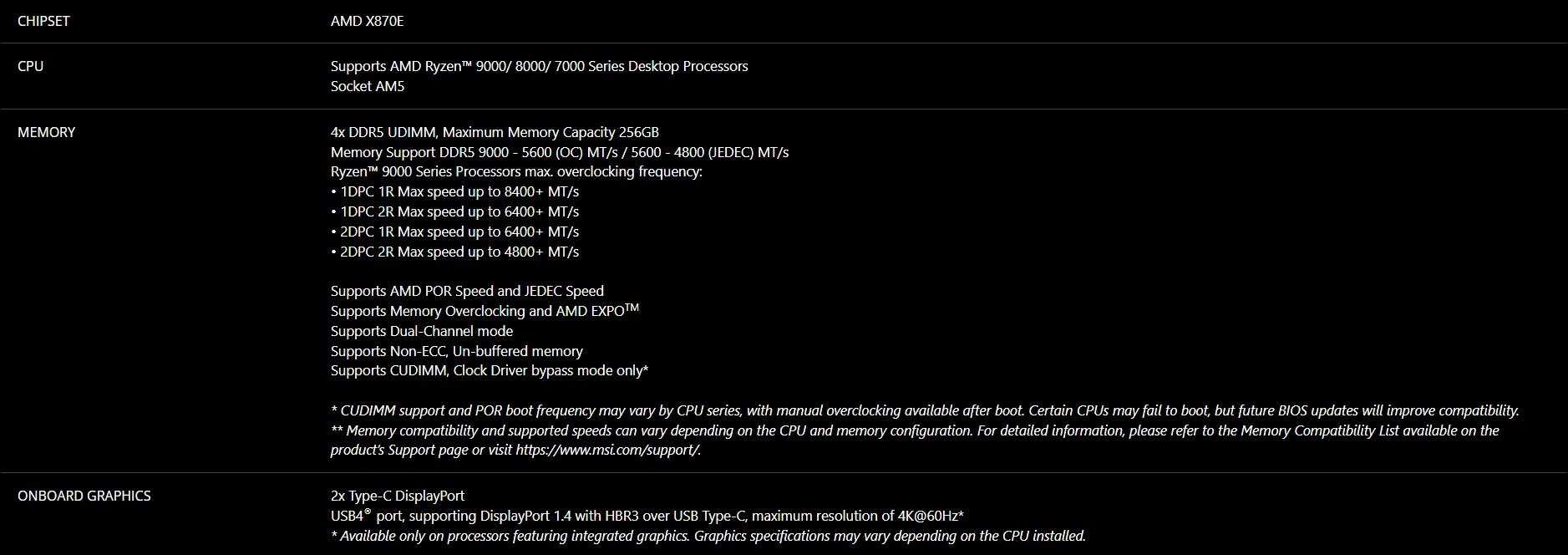Click the Supports Dual-Channel mode line
Image resolution: width=1568 pixels, height=555 pixels.
[x=422, y=331]
